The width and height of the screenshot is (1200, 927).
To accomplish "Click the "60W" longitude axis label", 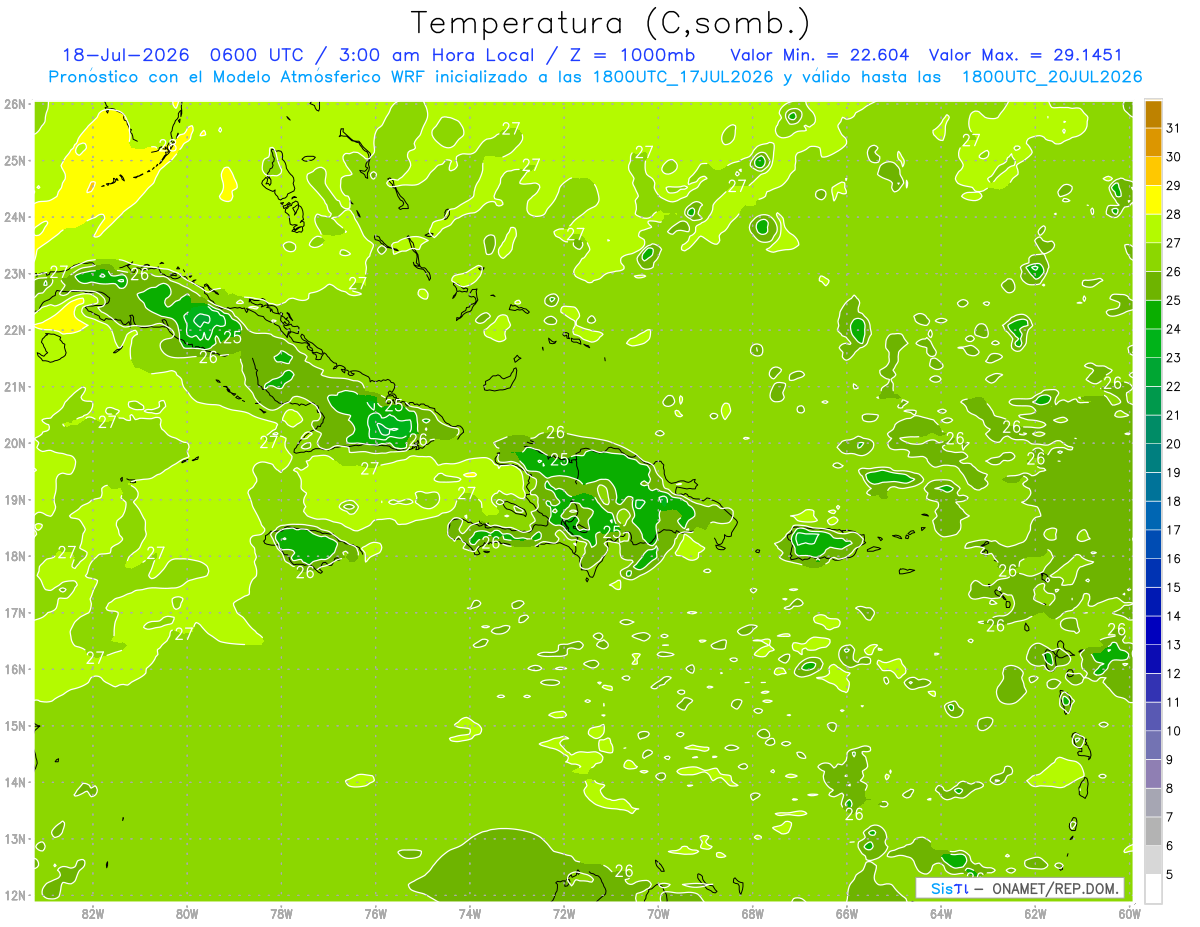I will [1129, 913].
